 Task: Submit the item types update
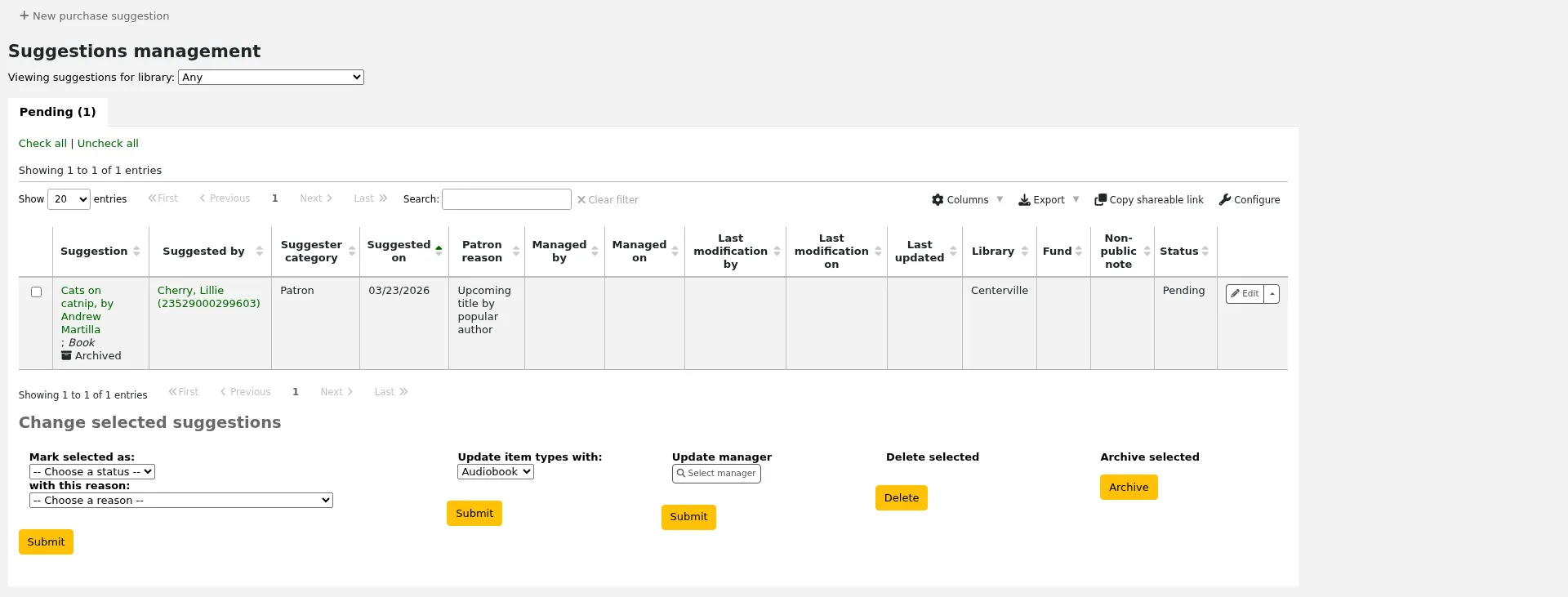[x=474, y=513]
